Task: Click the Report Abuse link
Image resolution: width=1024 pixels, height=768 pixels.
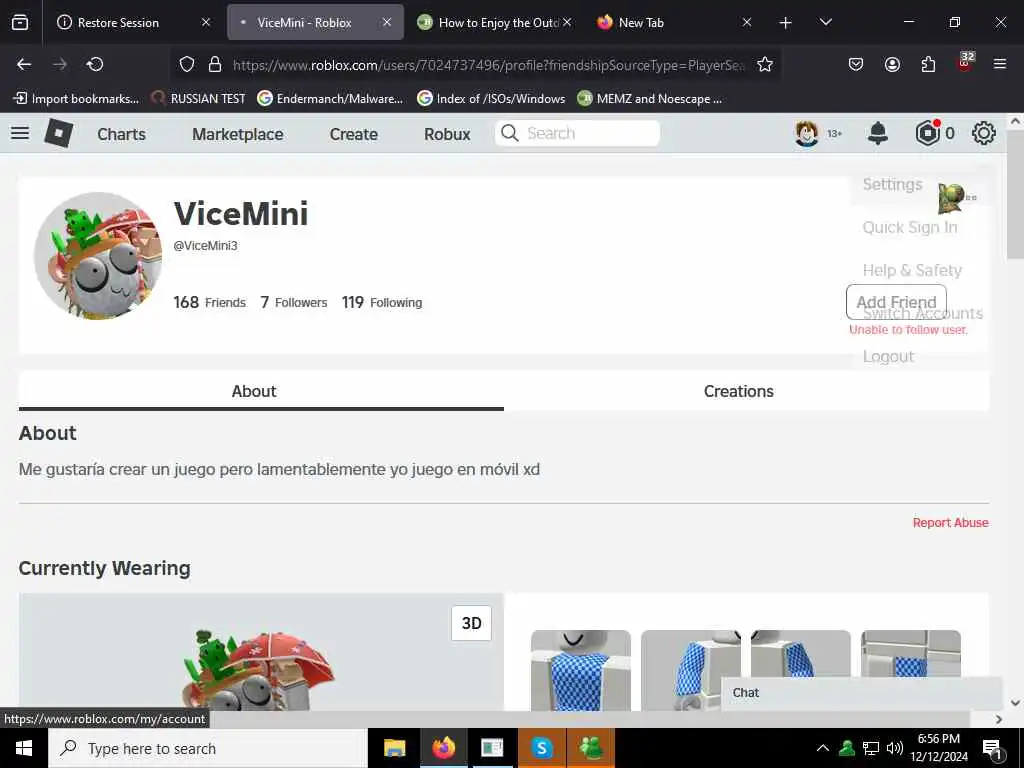Action: (x=950, y=522)
